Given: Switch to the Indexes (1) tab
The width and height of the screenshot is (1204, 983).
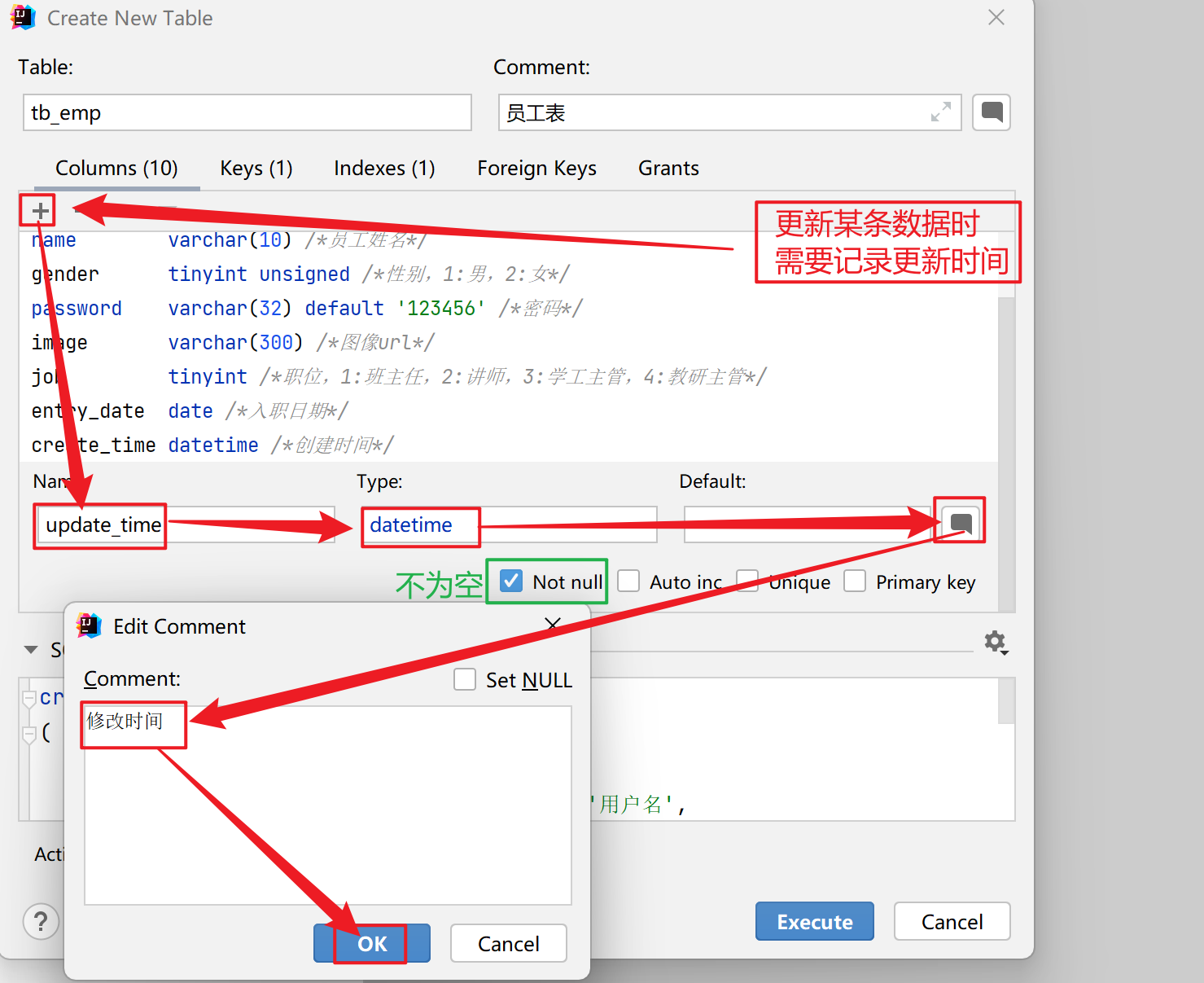Looking at the screenshot, I should pos(384,168).
